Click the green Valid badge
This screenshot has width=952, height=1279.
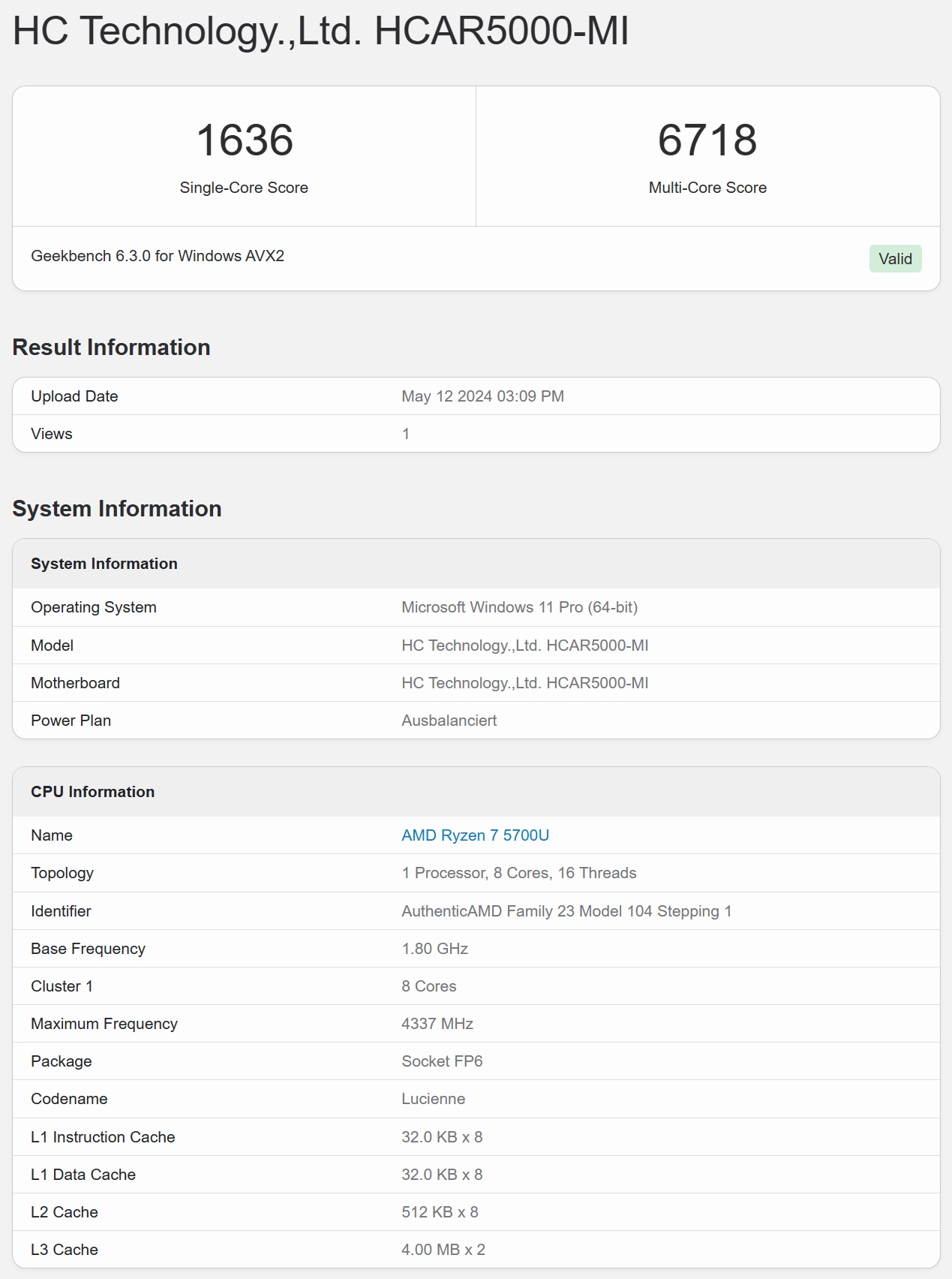(x=895, y=259)
